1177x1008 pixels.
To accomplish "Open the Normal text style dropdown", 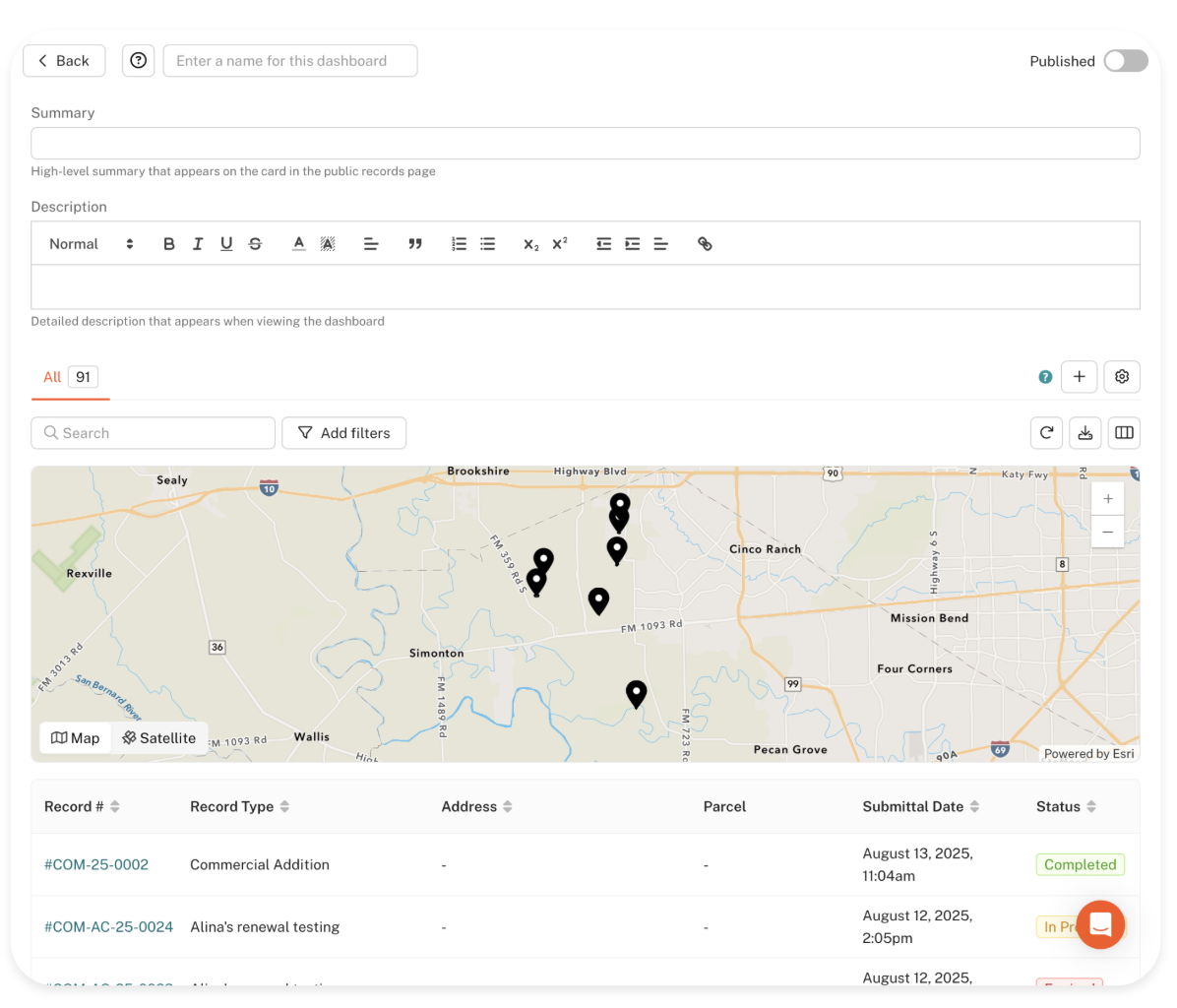I will pyautogui.click(x=91, y=244).
